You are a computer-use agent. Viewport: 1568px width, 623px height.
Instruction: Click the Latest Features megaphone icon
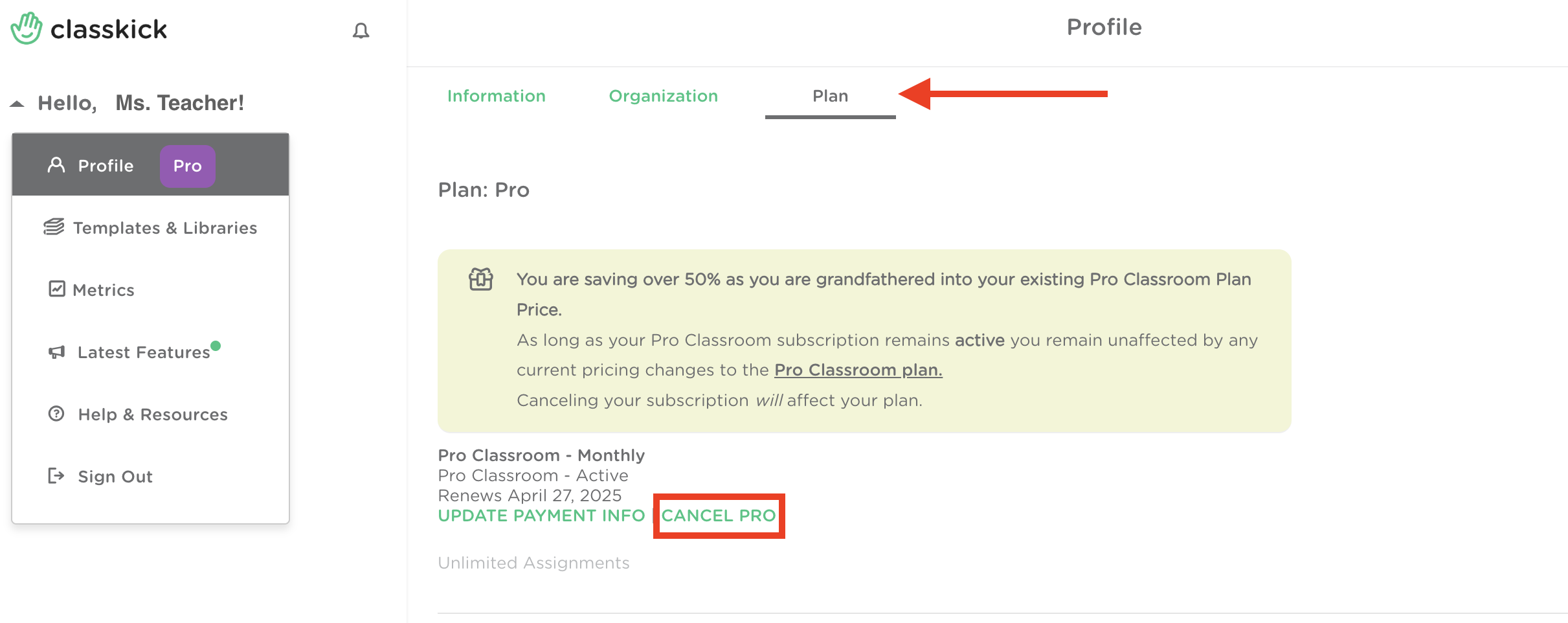coord(57,352)
